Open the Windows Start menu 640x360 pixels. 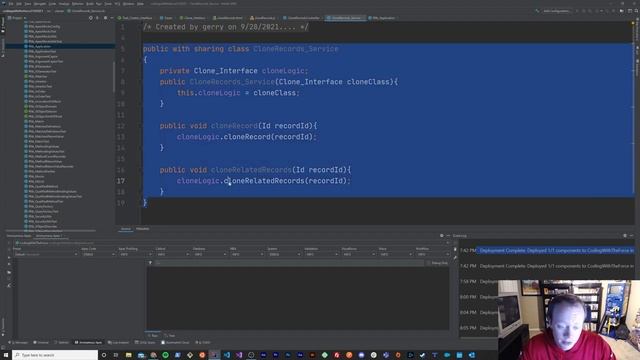click(6, 355)
